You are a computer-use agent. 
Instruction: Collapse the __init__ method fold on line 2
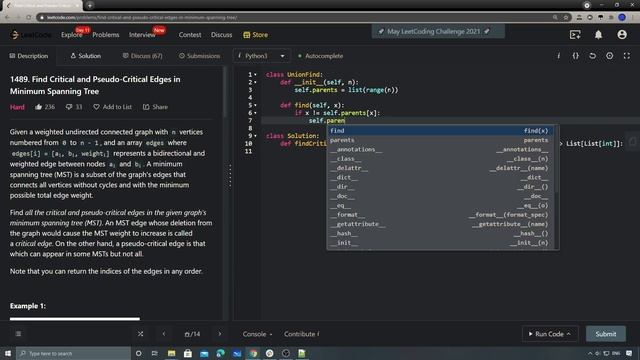(x=256, y=82)
